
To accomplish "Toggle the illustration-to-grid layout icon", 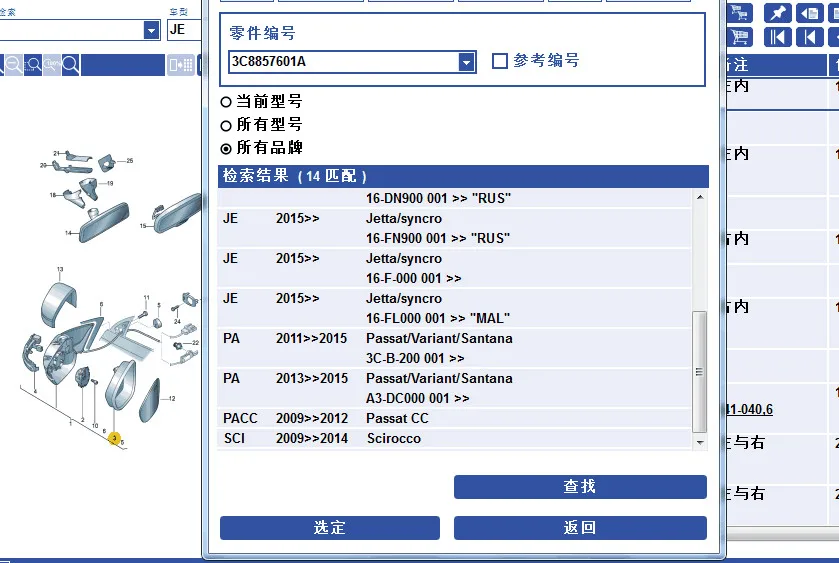I will pos(181,65).
